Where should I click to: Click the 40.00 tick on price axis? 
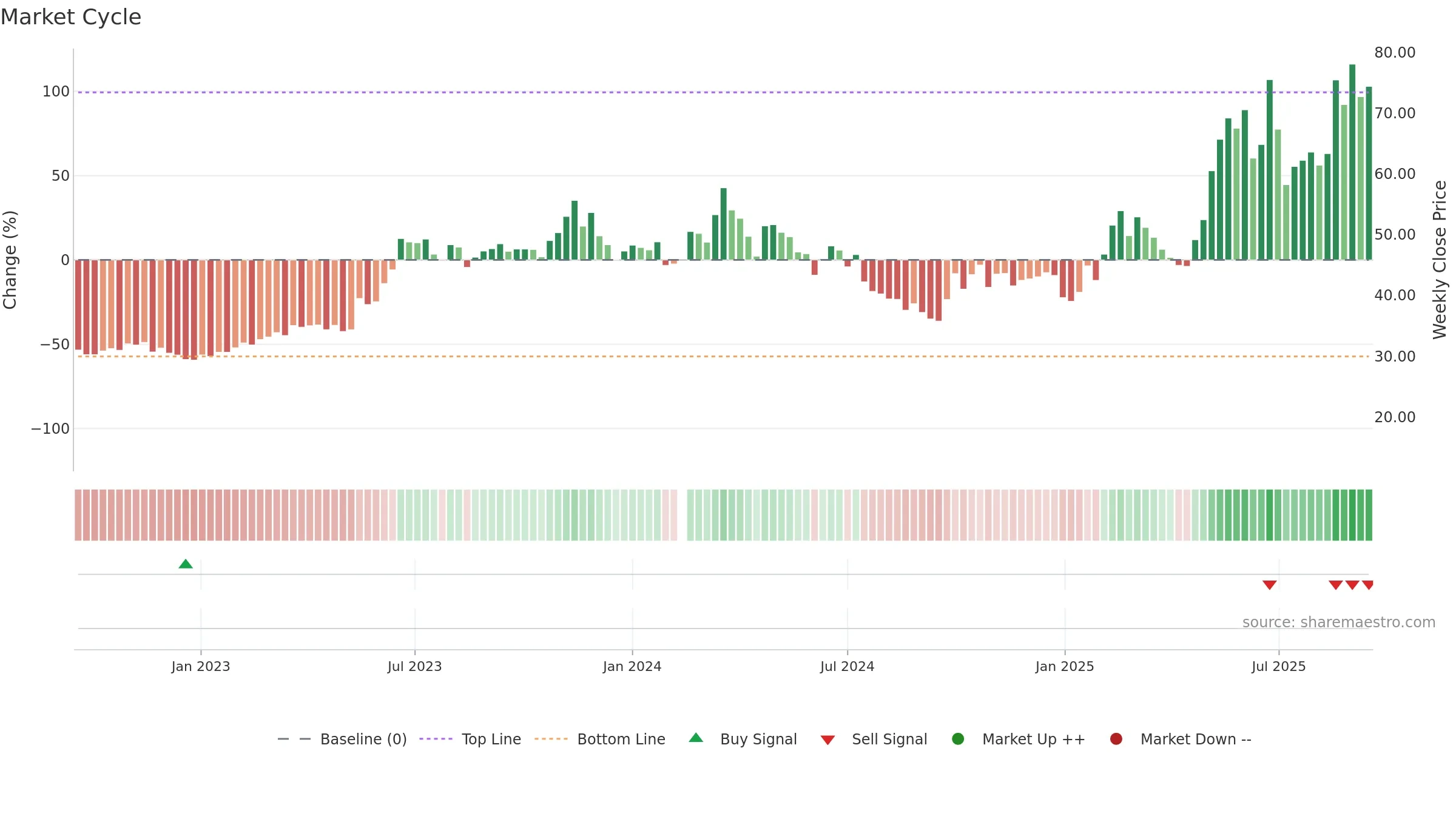pos(1395,295)
